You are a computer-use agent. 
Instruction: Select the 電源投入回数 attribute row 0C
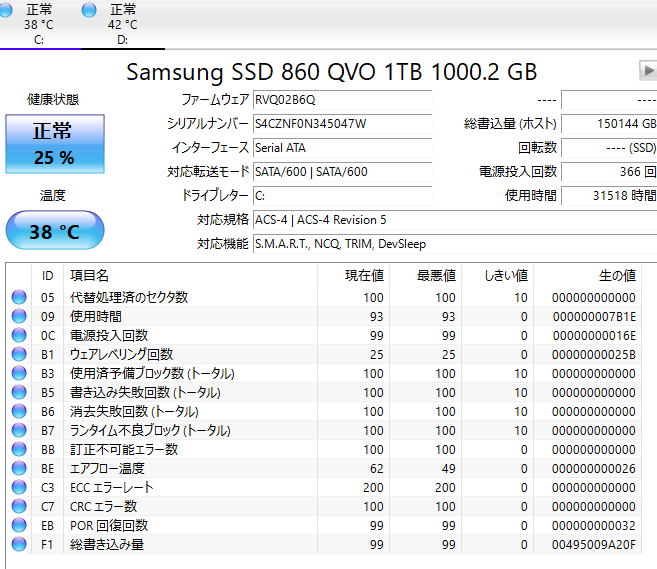tap(323, 335)
